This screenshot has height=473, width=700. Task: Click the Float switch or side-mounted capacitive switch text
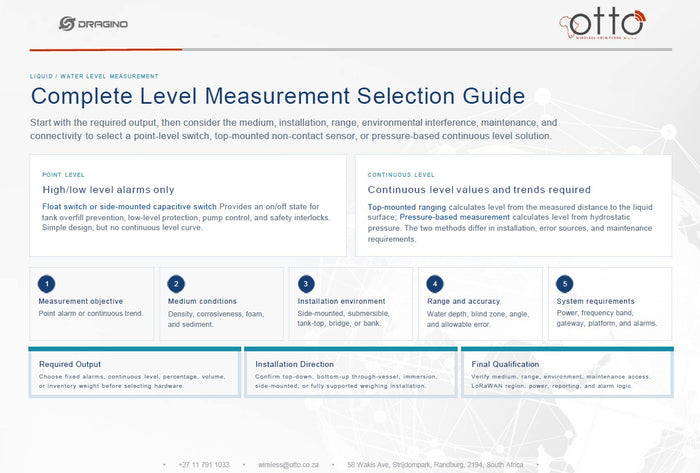click(129, 207)
